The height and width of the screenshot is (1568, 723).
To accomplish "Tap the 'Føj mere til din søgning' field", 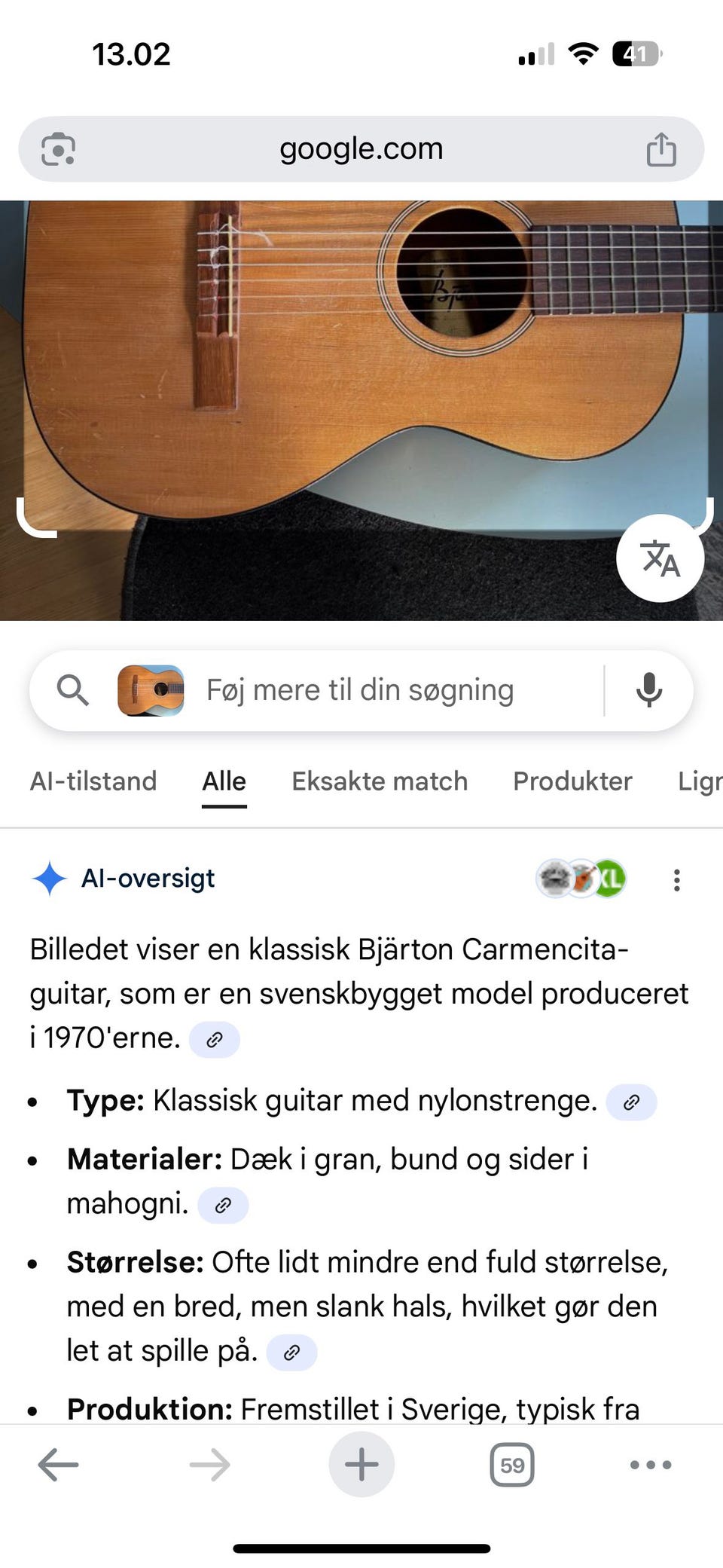I will point(360,690).
